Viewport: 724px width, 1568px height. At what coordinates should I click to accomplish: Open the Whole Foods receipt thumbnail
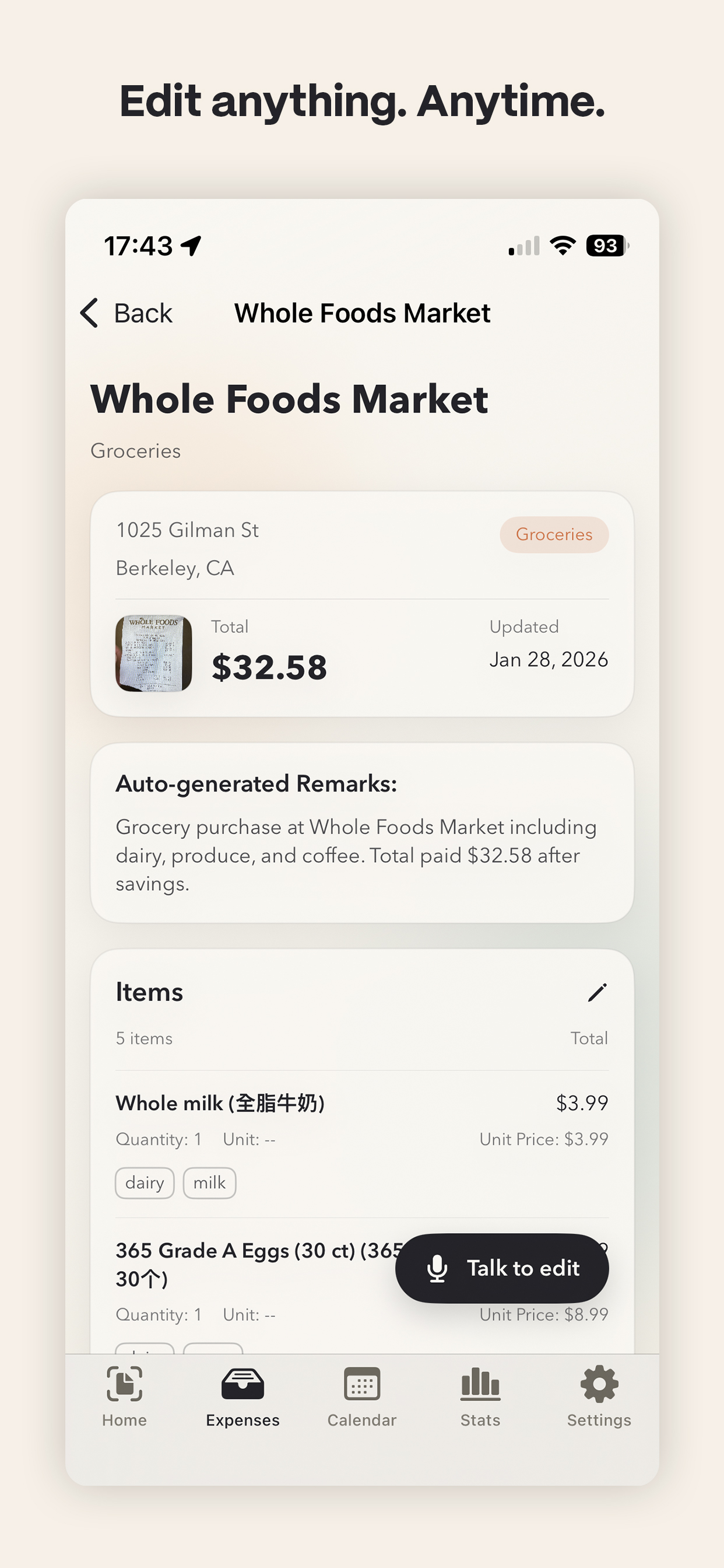pos(154,653)
